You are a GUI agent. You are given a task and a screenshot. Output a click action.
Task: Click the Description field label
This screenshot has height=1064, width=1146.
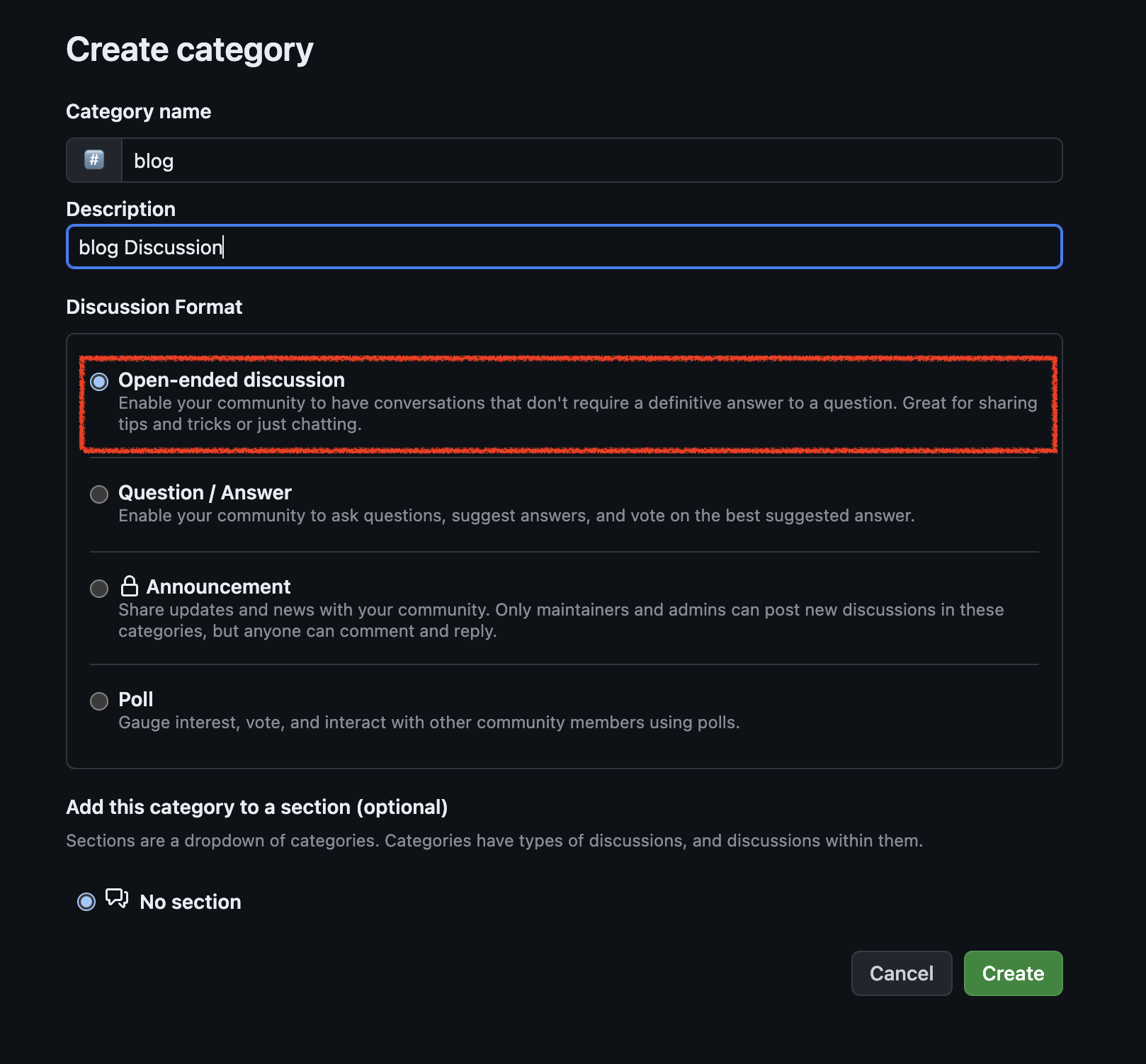pos(121,209)
